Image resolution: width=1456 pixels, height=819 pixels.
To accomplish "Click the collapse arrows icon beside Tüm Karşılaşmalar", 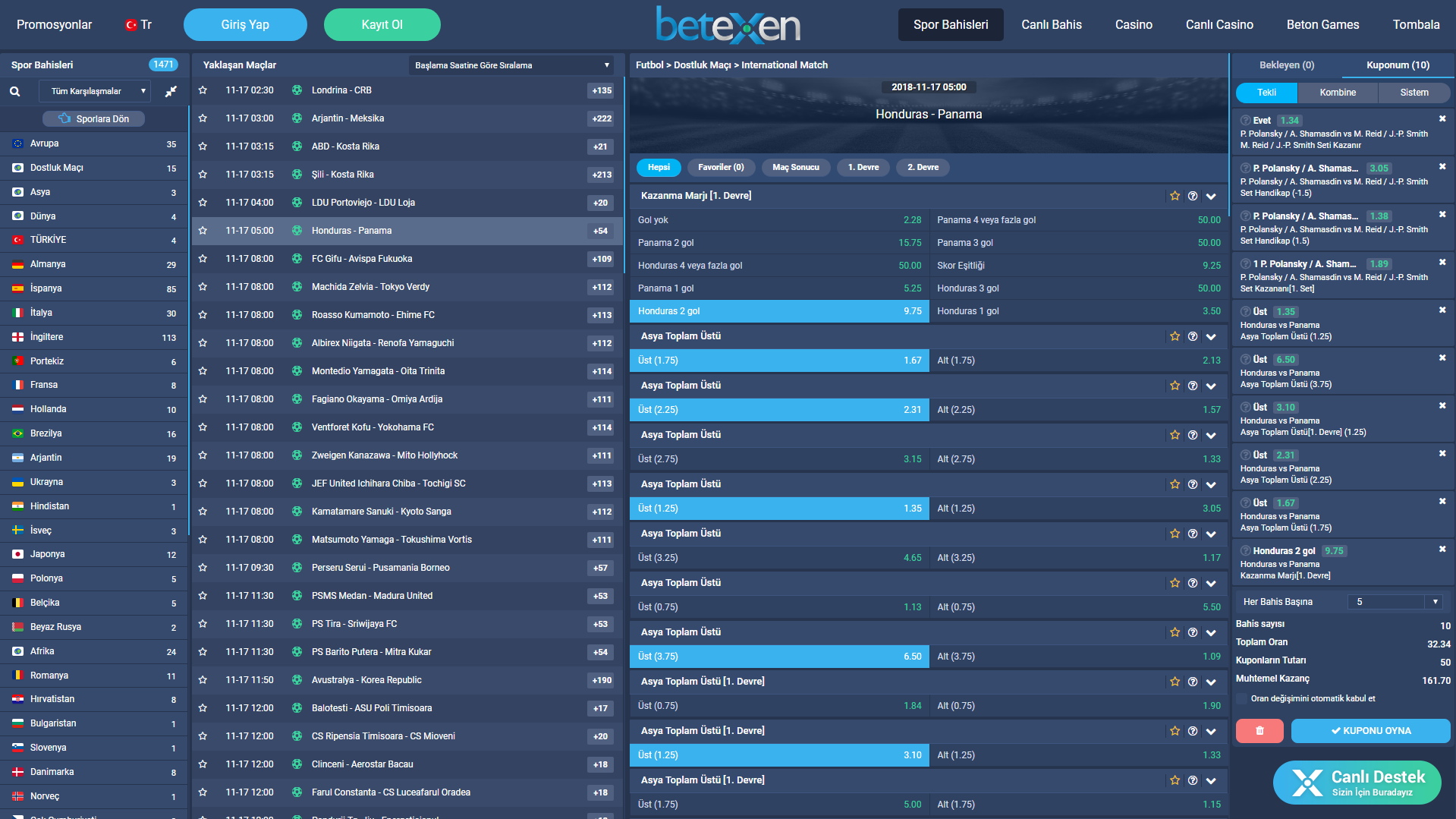I will coord(171,91).
